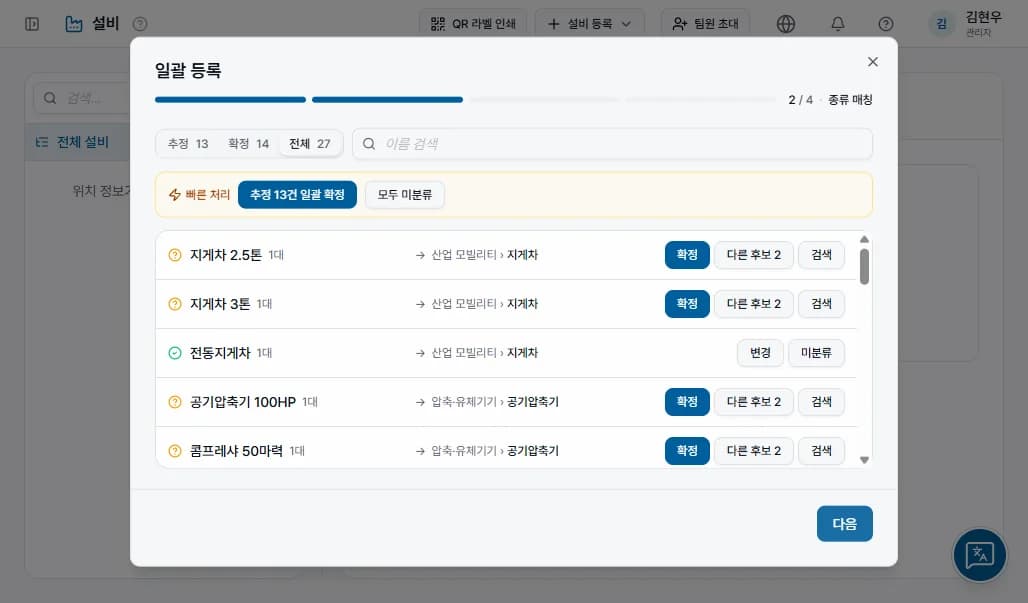Click 검색 for 콤프레샤 50마력 row

coord(821,451)
